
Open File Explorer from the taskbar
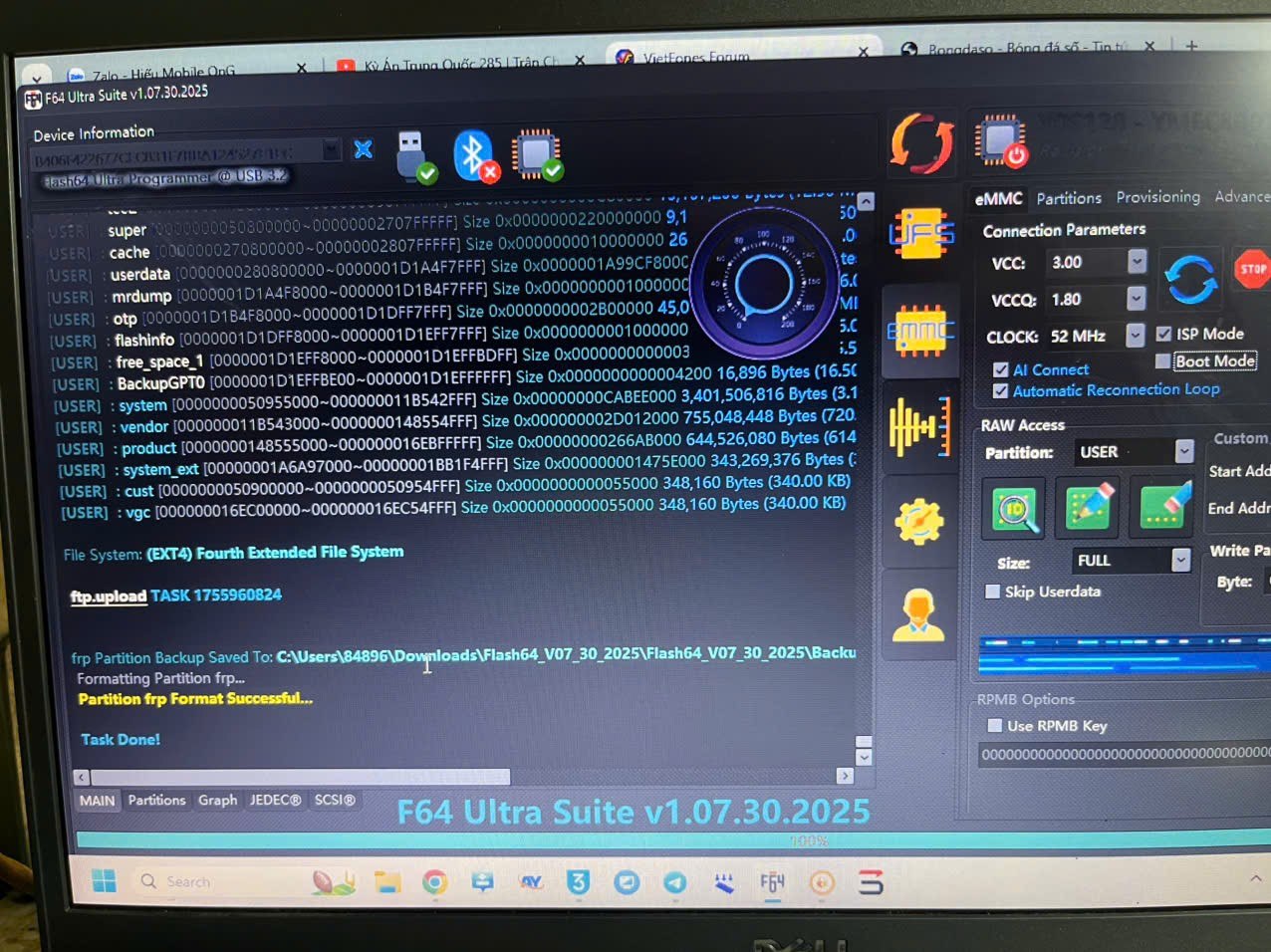click(386, 882)
